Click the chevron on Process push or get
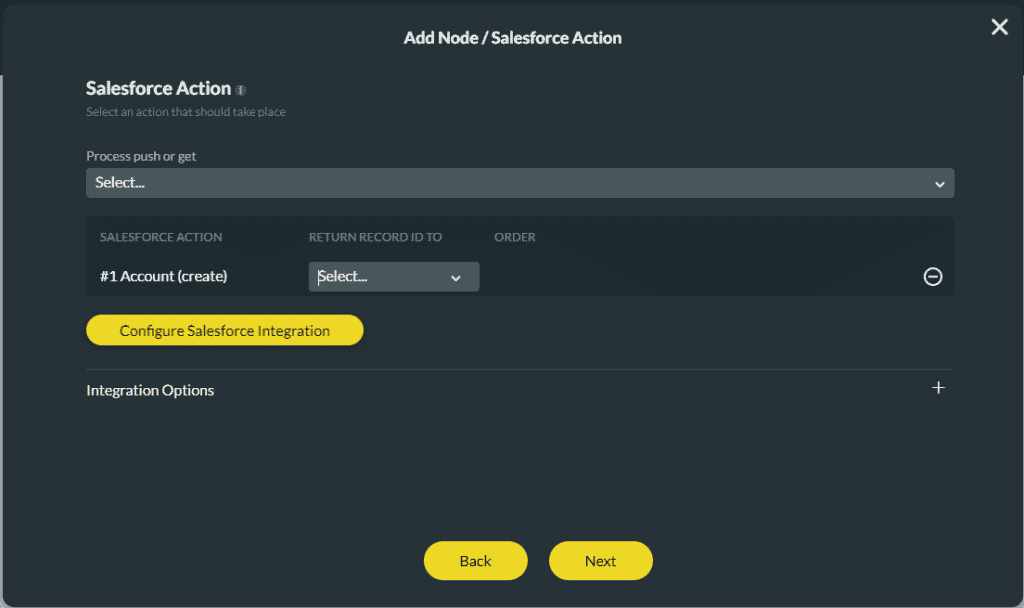Viewport: 1024px width, 608px height. point(939,183)
